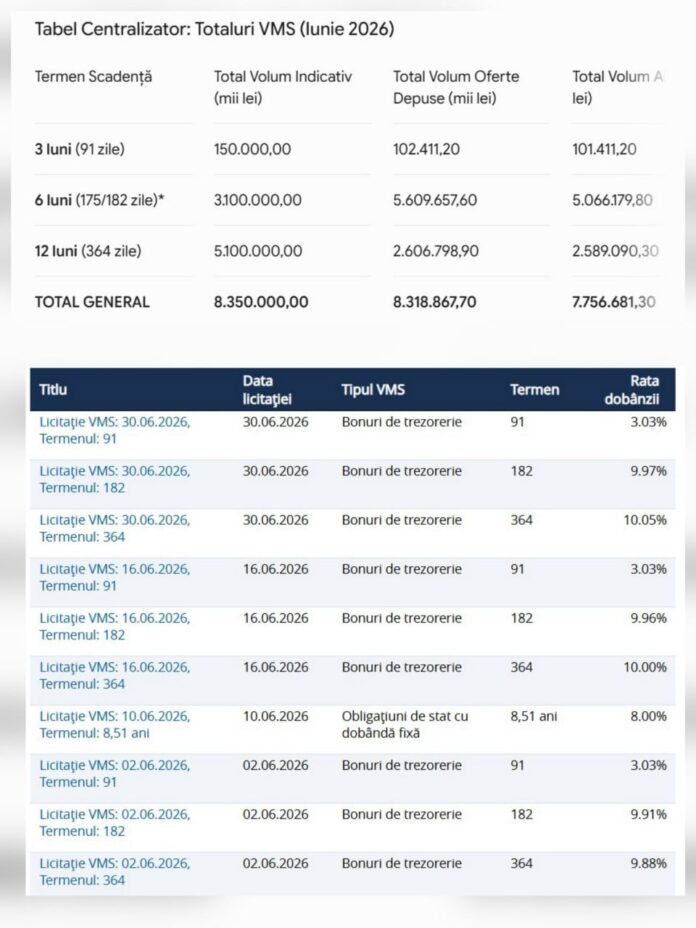Open Licitaţie VMS 16.06.2026 Termenul 182 link
This screenshot has width=696, height=928.
115,627
